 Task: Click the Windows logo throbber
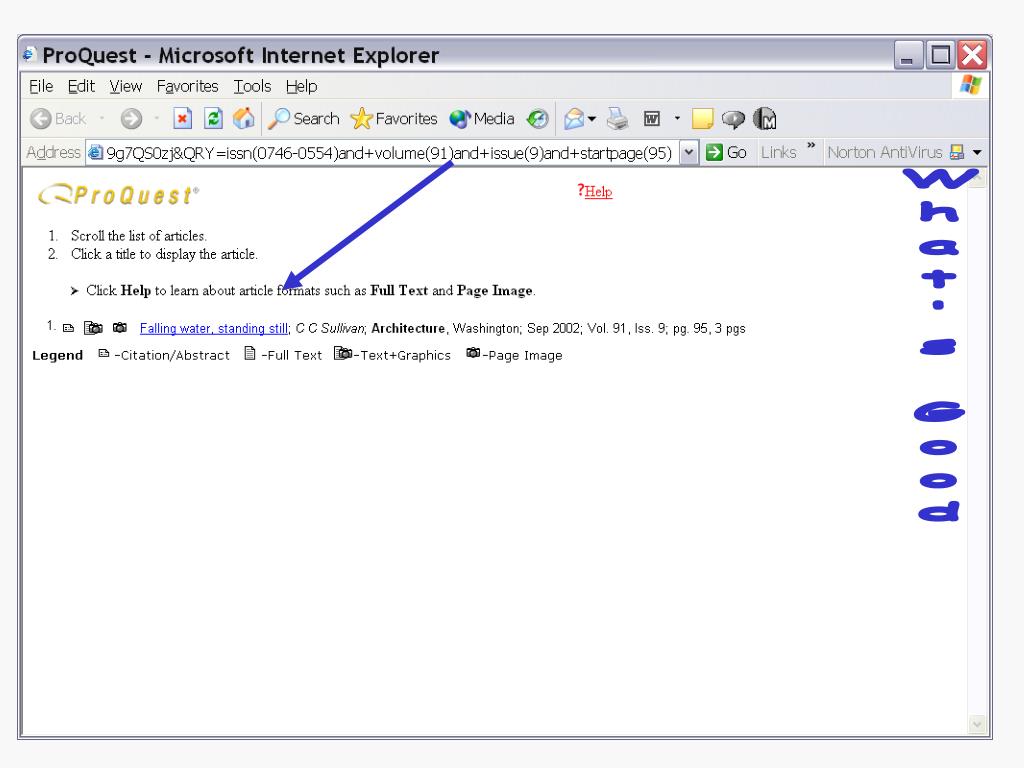(970, 84)
